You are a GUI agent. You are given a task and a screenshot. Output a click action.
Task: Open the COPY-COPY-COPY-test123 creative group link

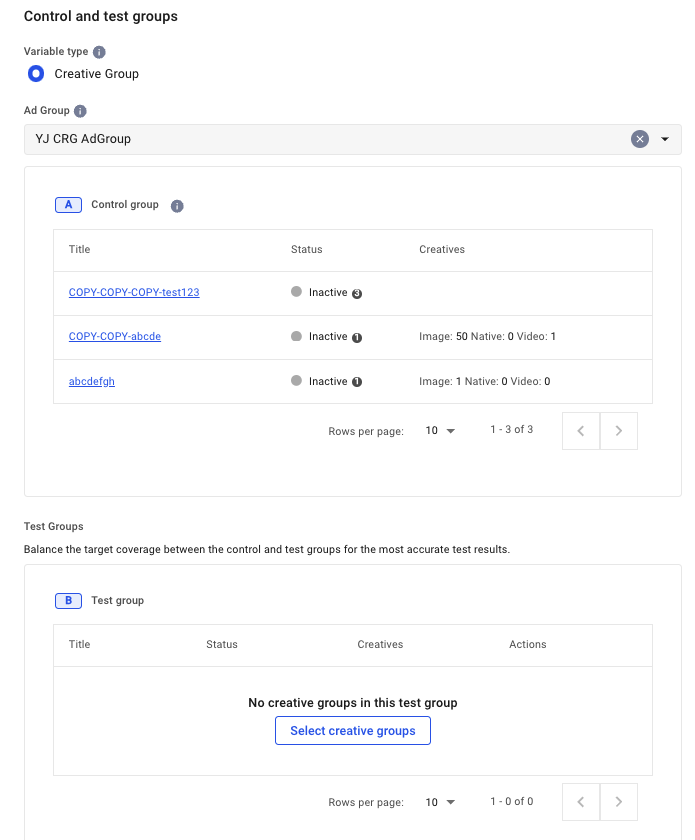point(134,293)
